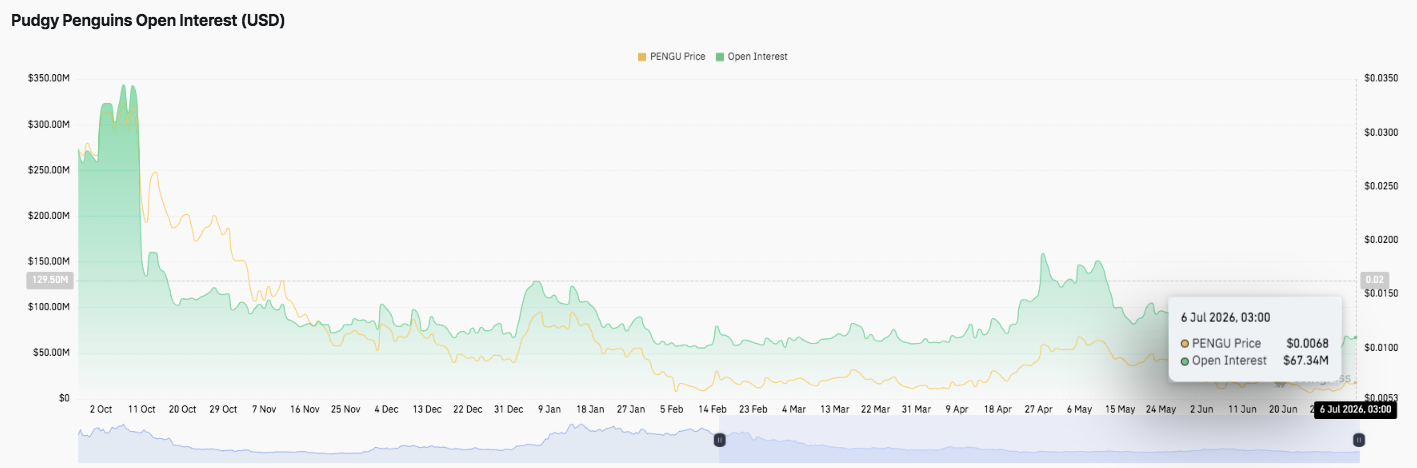The width and height of the screenshot is (1417, 468).
Task: Click the $0.0053 right axis label
Action: (1379, 398)
